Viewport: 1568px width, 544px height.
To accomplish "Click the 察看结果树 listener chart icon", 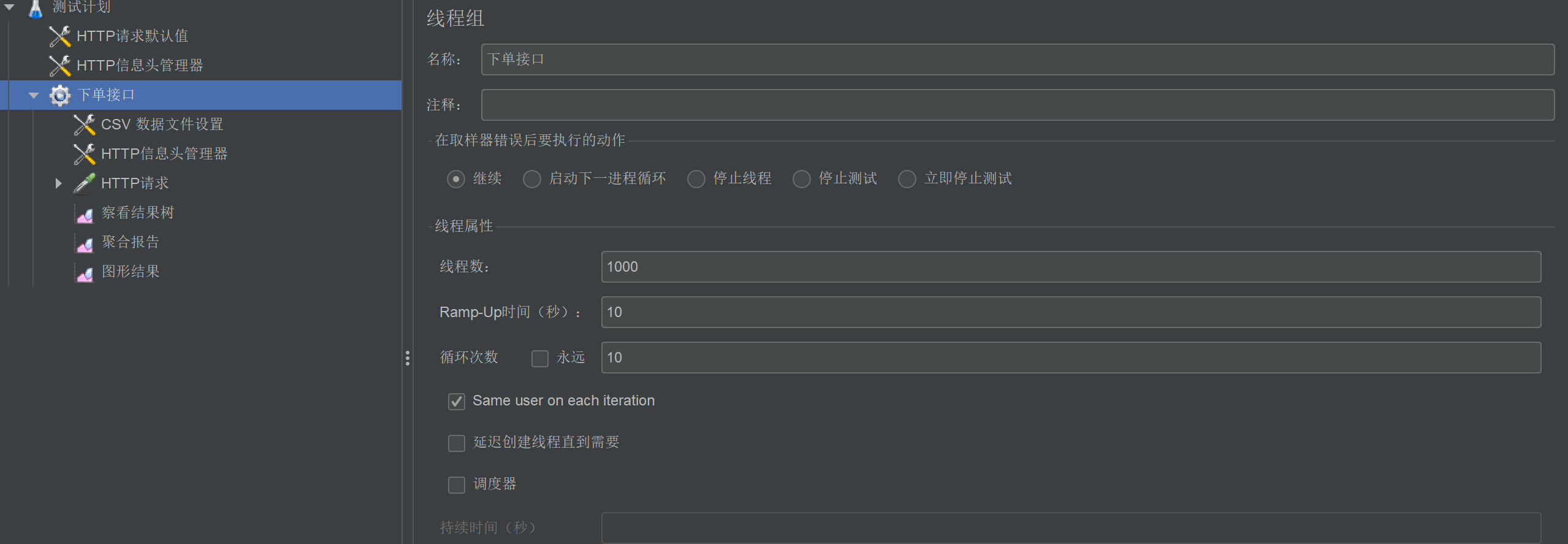I will click(x=85, y=214).
